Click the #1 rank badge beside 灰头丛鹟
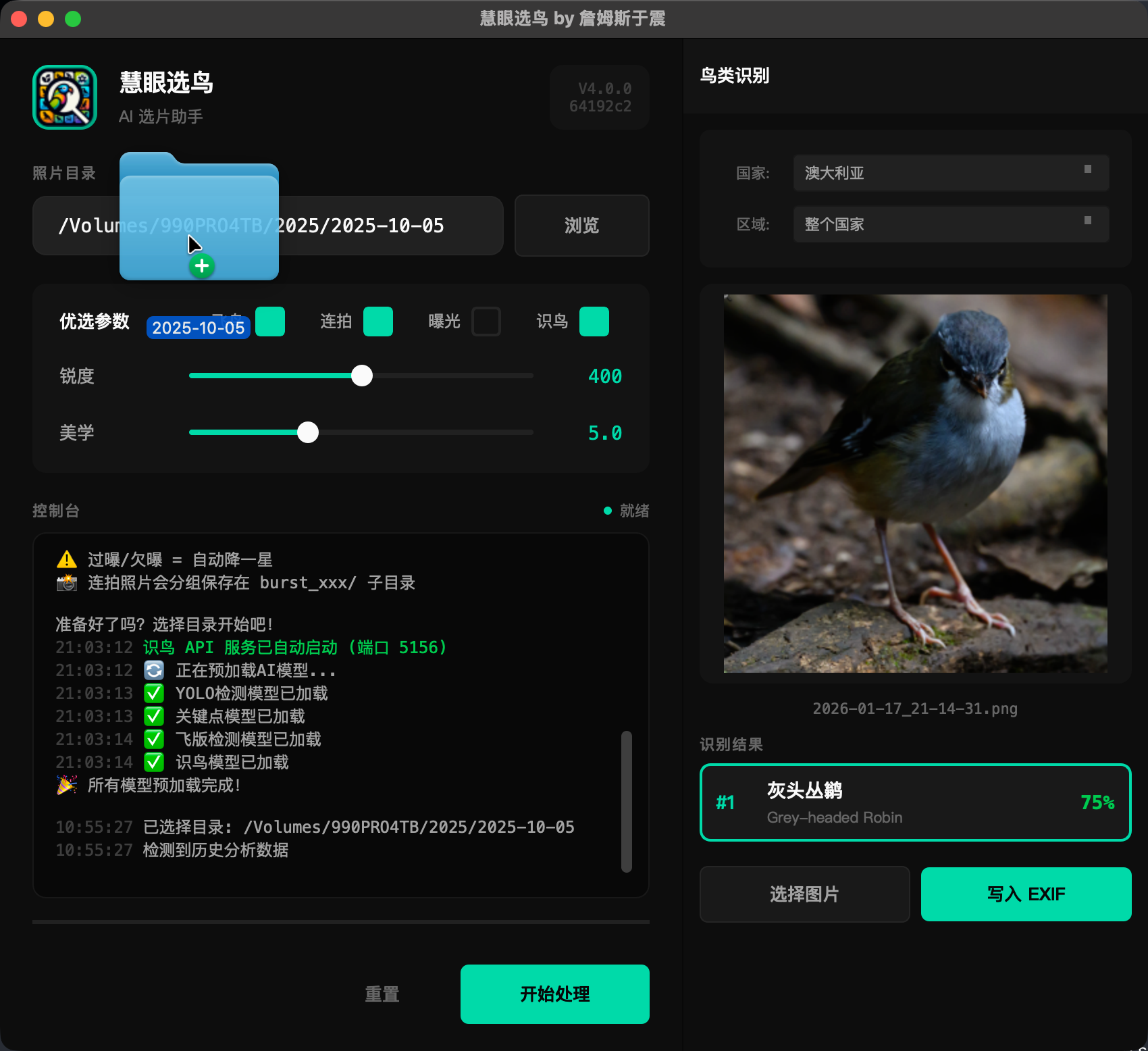This screenshot has width=1148, height=1051. (725, 802)
